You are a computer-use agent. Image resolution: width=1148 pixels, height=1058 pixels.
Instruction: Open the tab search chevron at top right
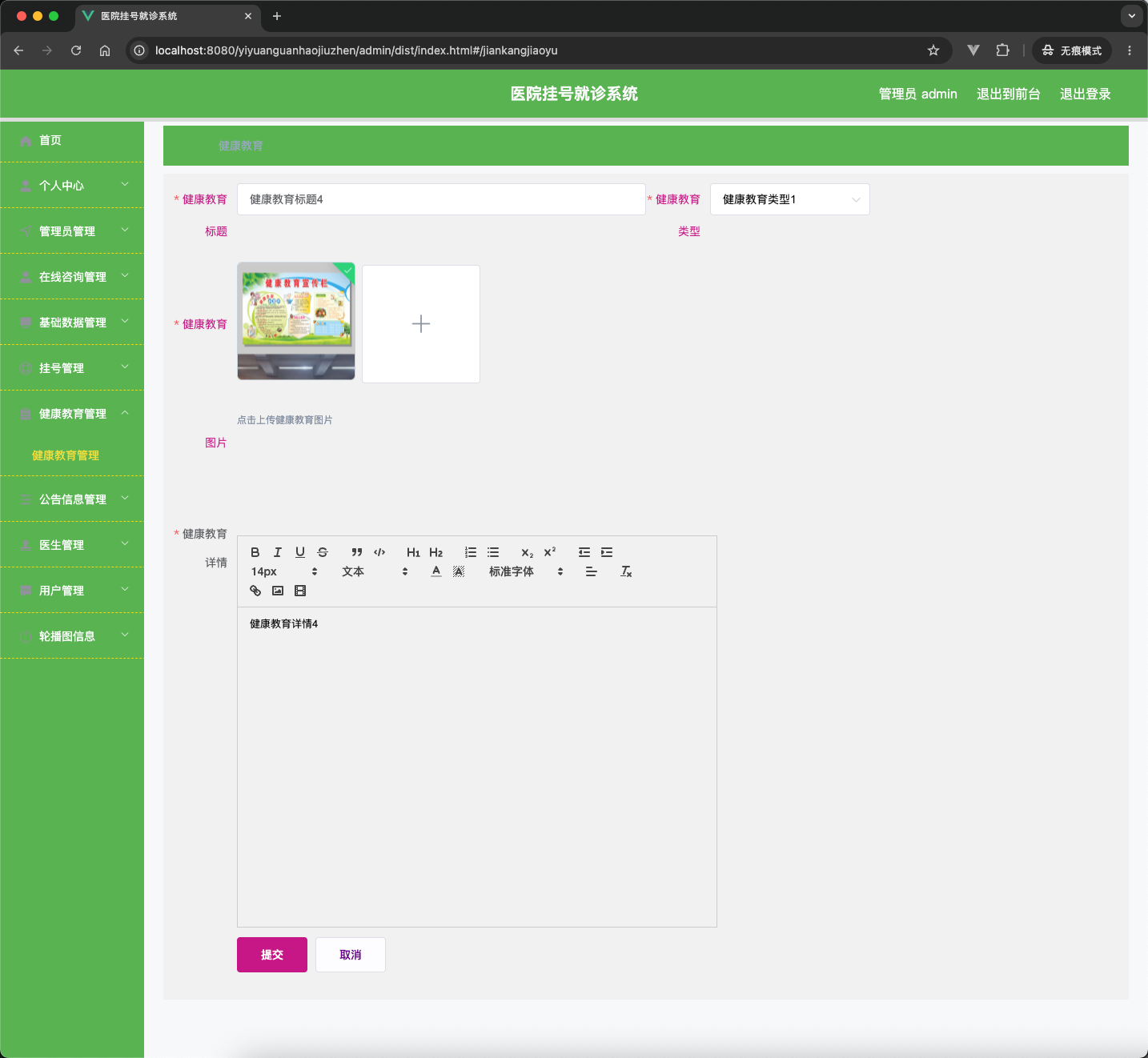[x=1132, y=16]
